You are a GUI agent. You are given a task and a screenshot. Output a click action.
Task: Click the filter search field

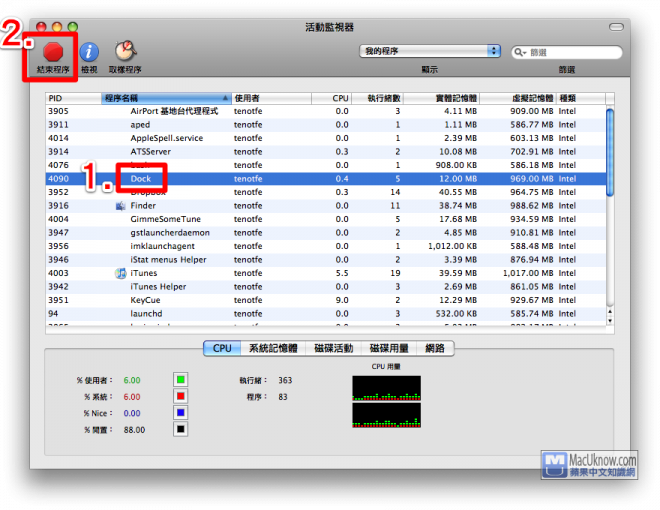[566, 52]
